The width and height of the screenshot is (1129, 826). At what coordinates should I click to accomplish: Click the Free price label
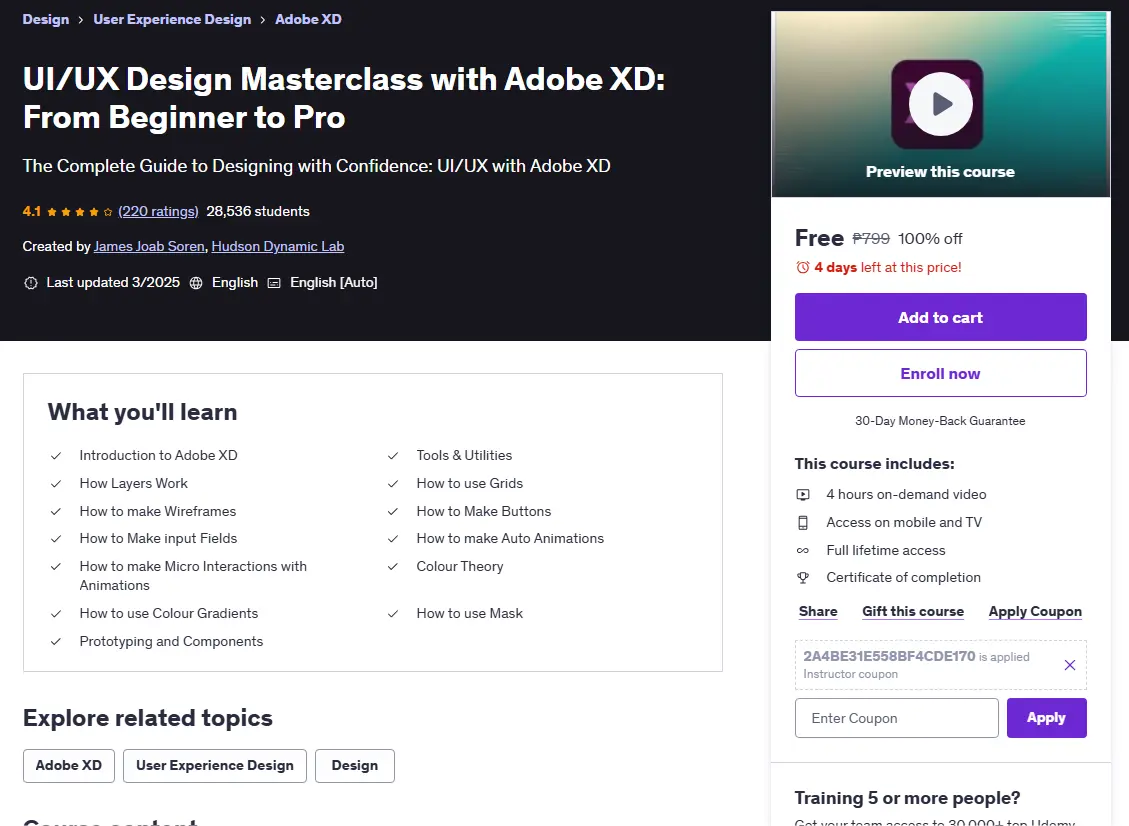(x=819, y=238)
